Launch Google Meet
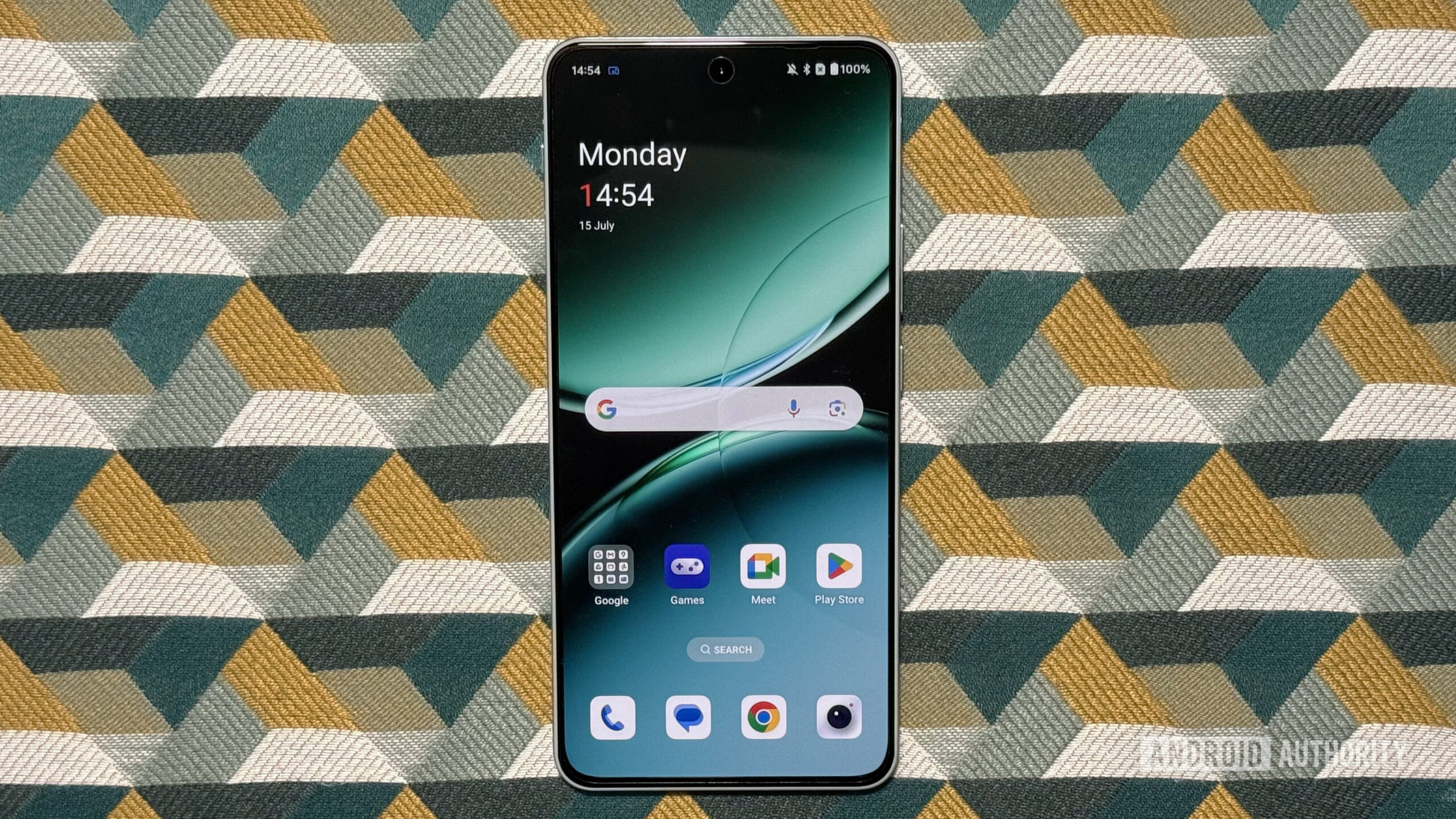Viewport: 1456px width, 819px height. (x=763, y=571)
